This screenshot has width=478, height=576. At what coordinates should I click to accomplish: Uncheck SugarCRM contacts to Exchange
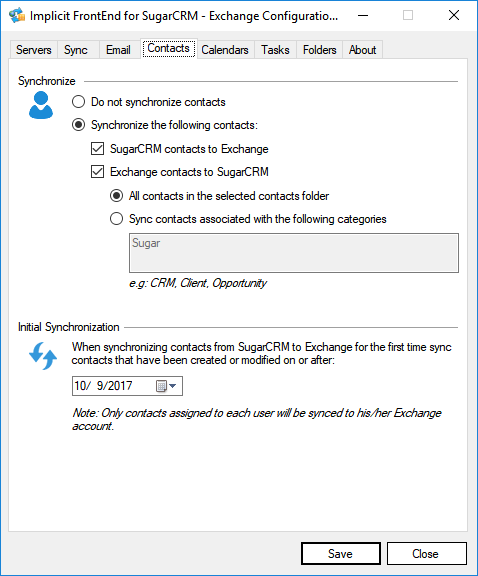(97, 149)
